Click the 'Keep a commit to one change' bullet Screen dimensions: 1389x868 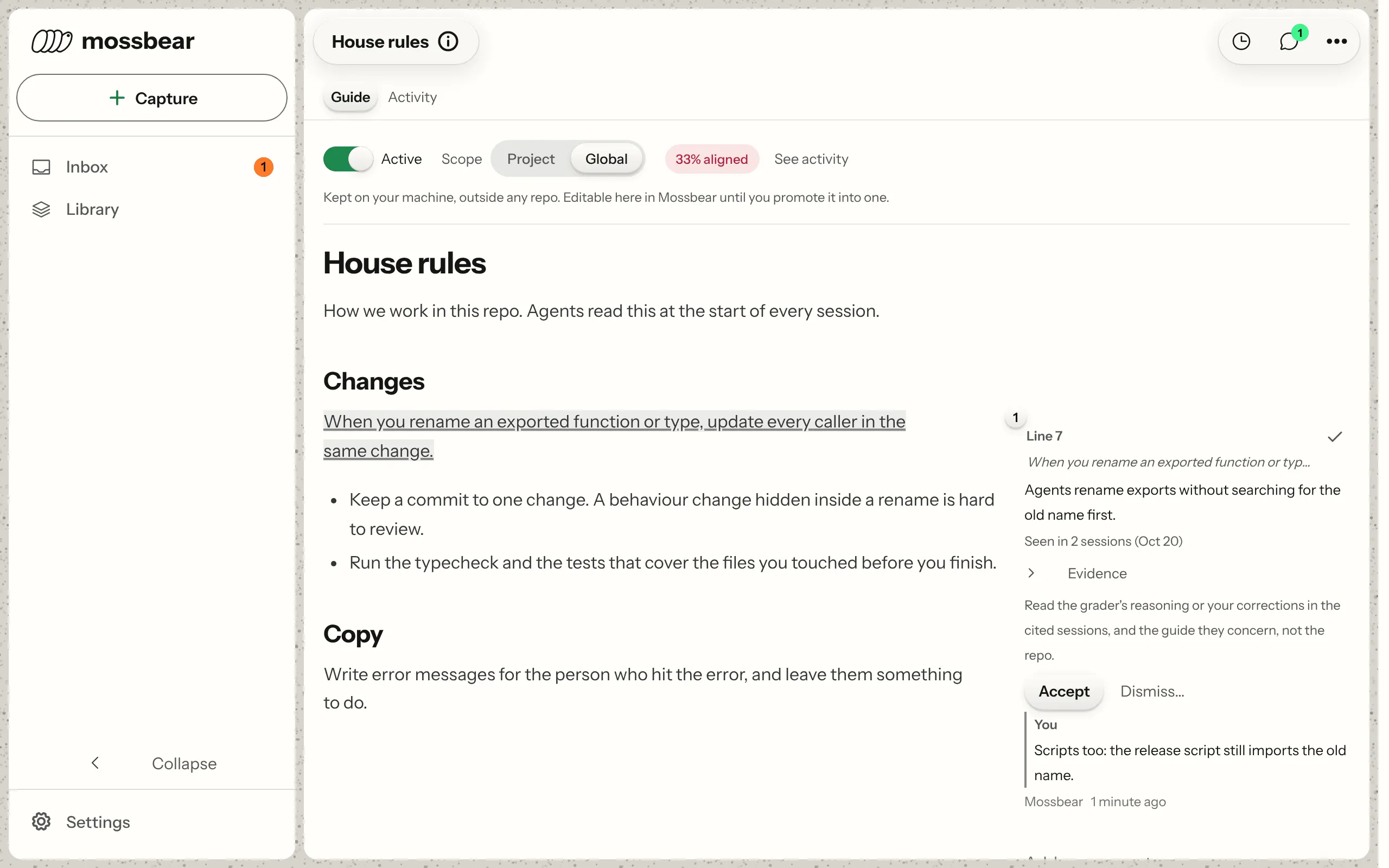672,514
